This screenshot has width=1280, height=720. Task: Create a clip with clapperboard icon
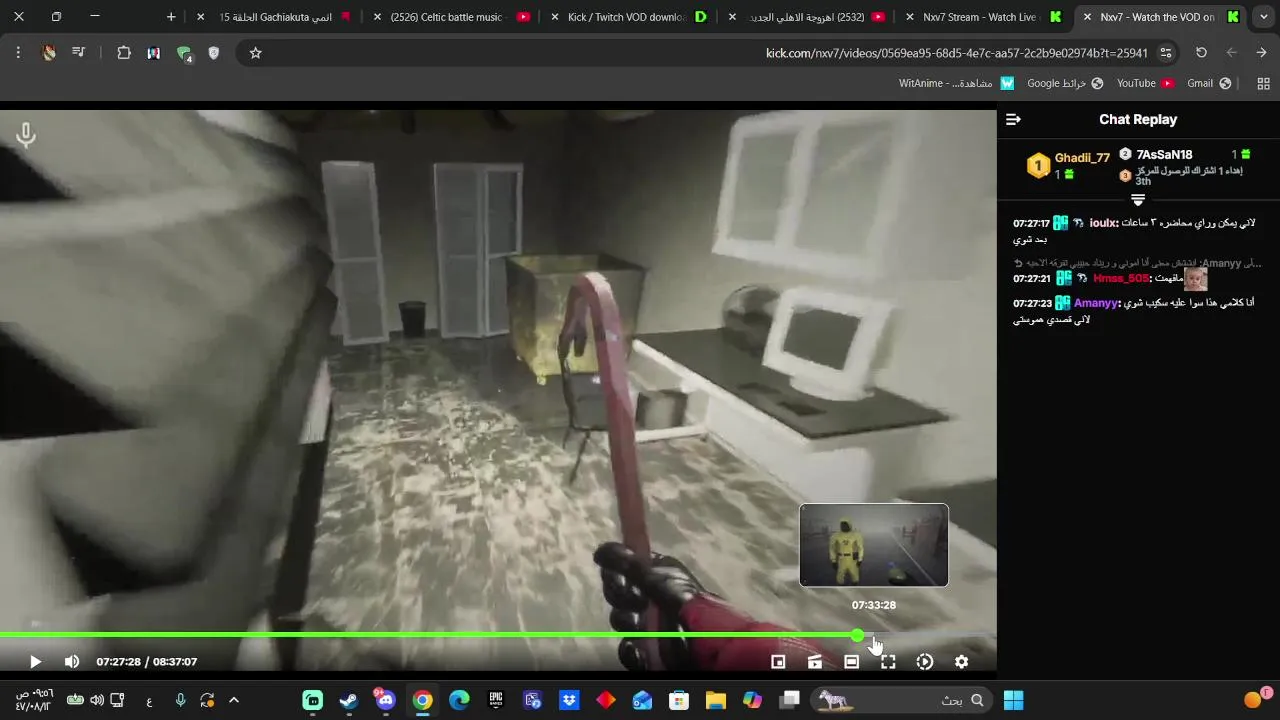815,662
